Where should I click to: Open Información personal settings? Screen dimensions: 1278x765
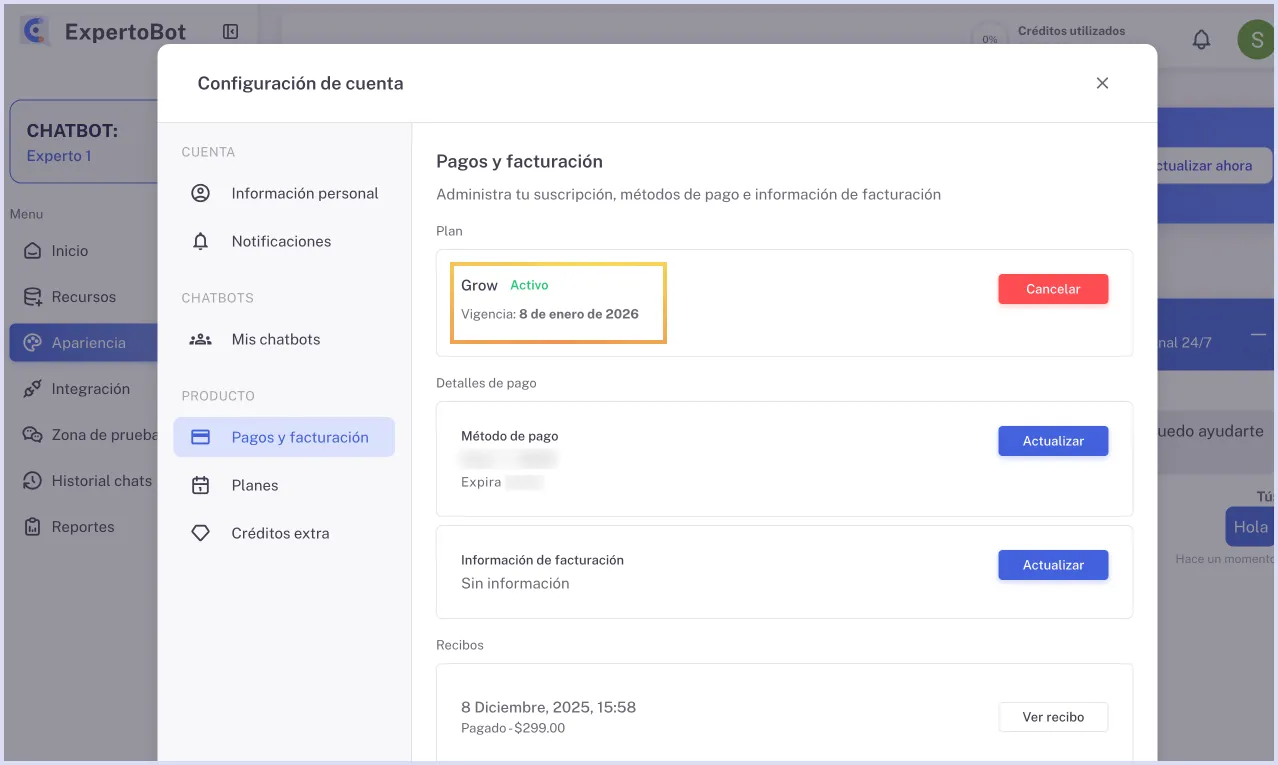284,193
